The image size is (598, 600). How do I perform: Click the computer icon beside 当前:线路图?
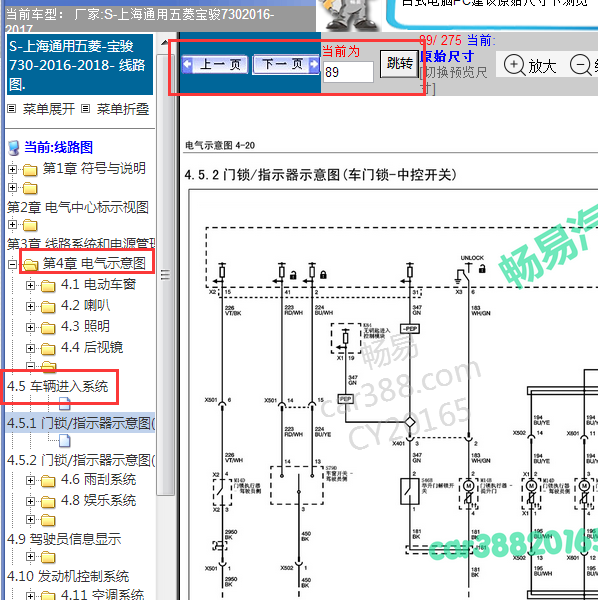[x=14, y=148]
